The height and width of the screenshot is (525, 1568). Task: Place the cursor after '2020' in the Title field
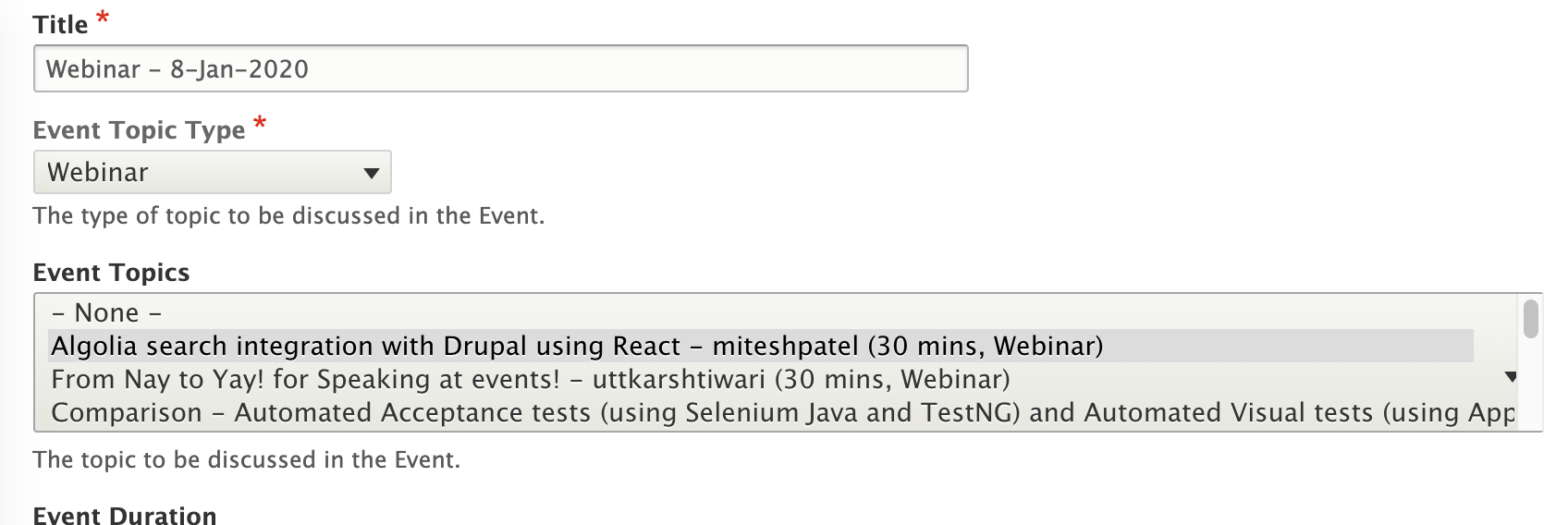[311, 69]
